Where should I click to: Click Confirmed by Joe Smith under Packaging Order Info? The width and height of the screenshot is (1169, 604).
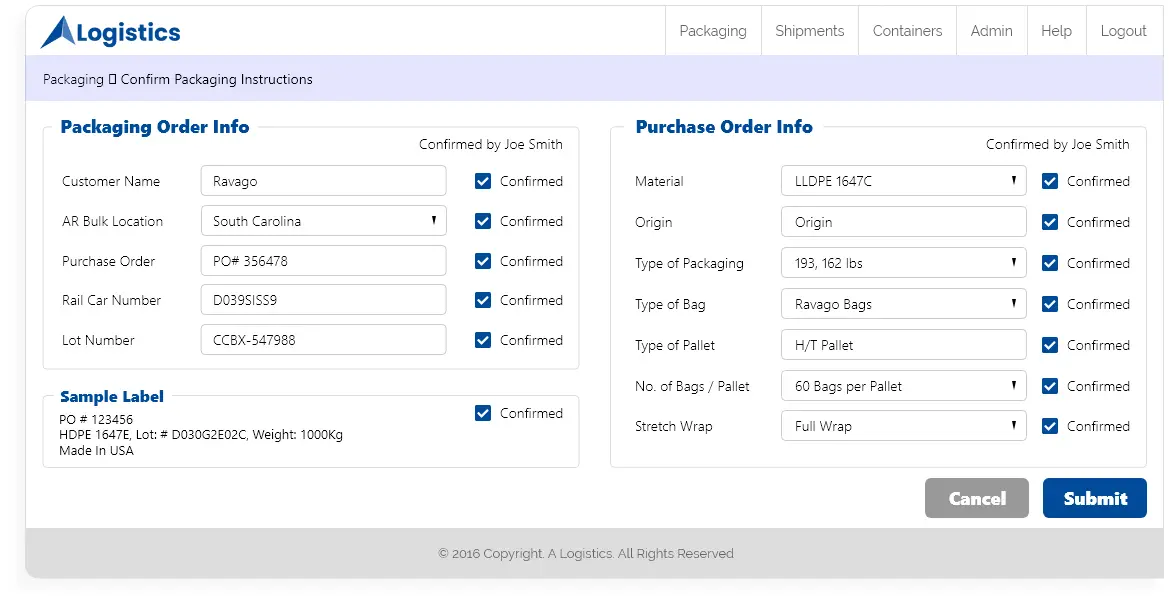pos(491,144)
